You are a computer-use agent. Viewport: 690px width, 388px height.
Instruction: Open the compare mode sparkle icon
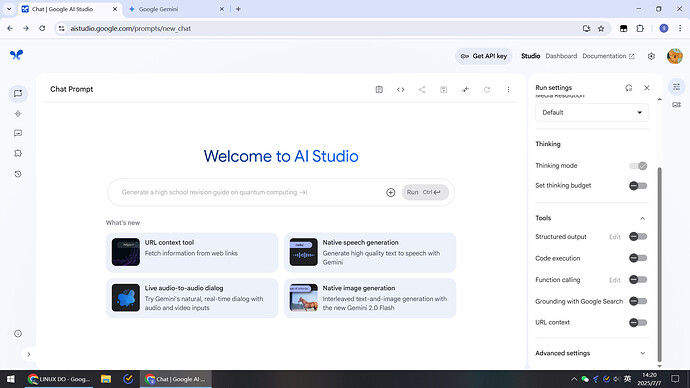[465, 89]
